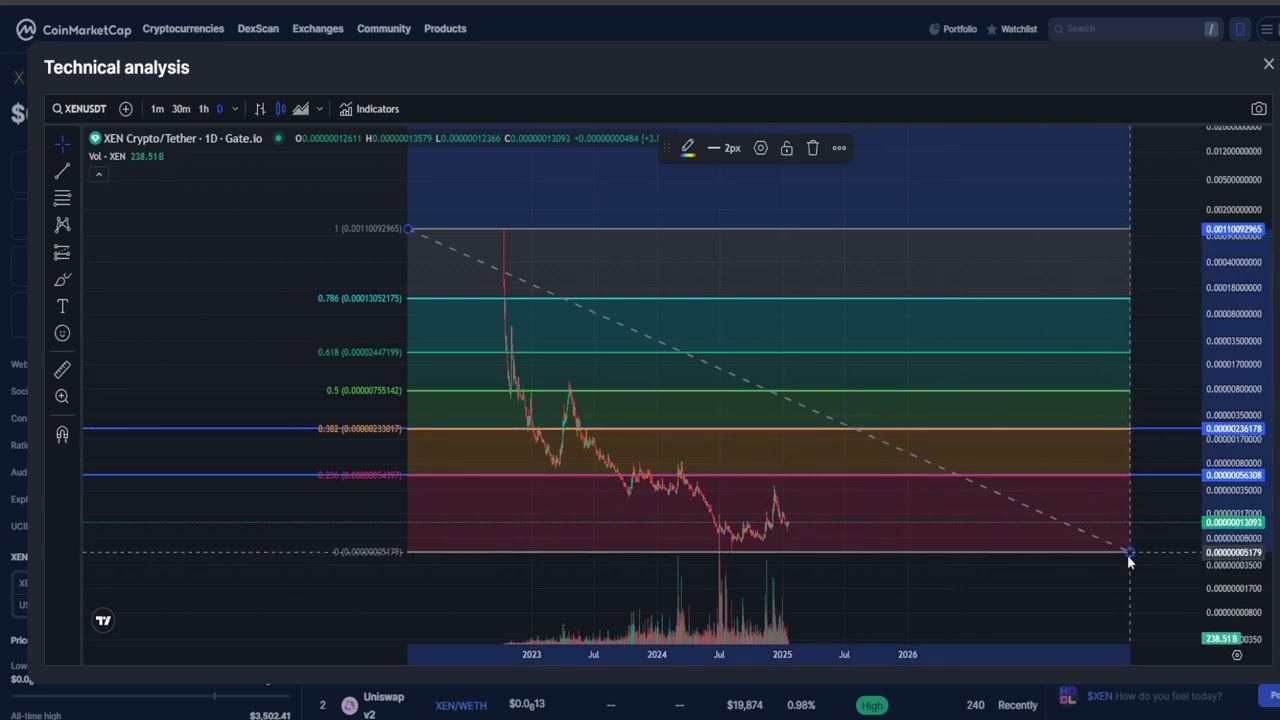Click the XEN Crypto/Tether chart title
Viewport: 1280px width, 720px height.
point(182,138)
